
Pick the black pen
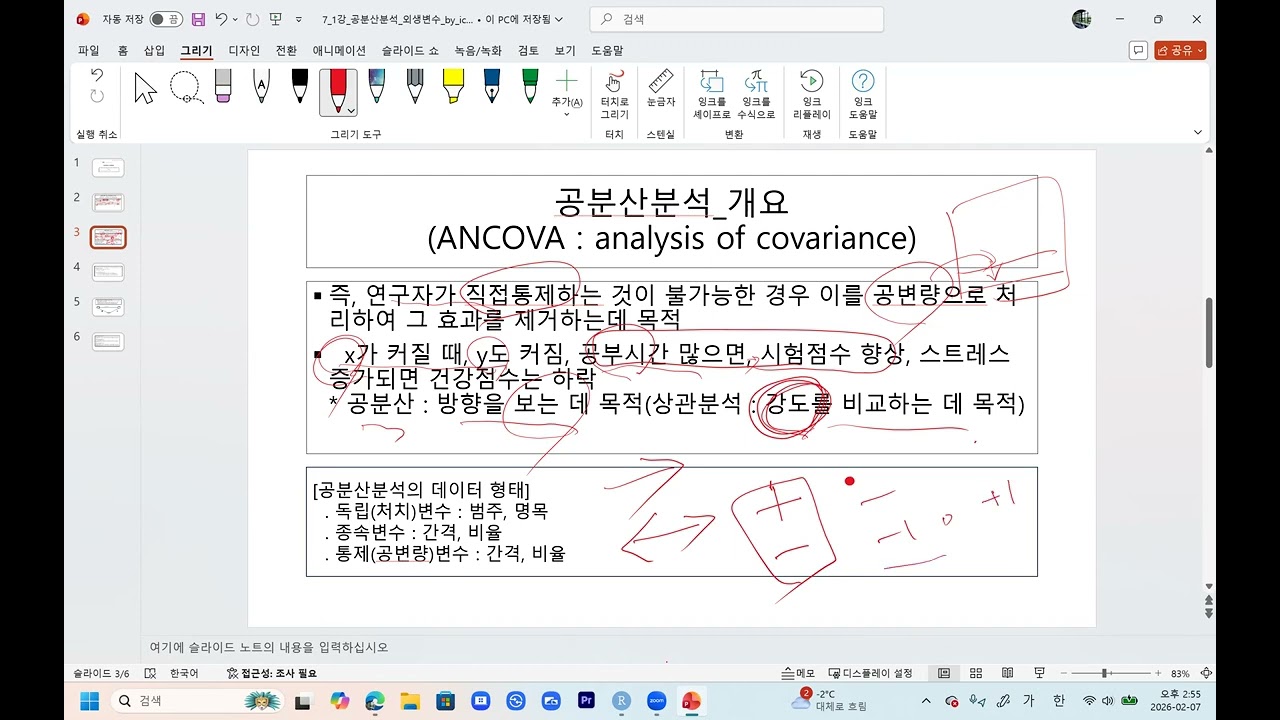[x=299, y=85]
